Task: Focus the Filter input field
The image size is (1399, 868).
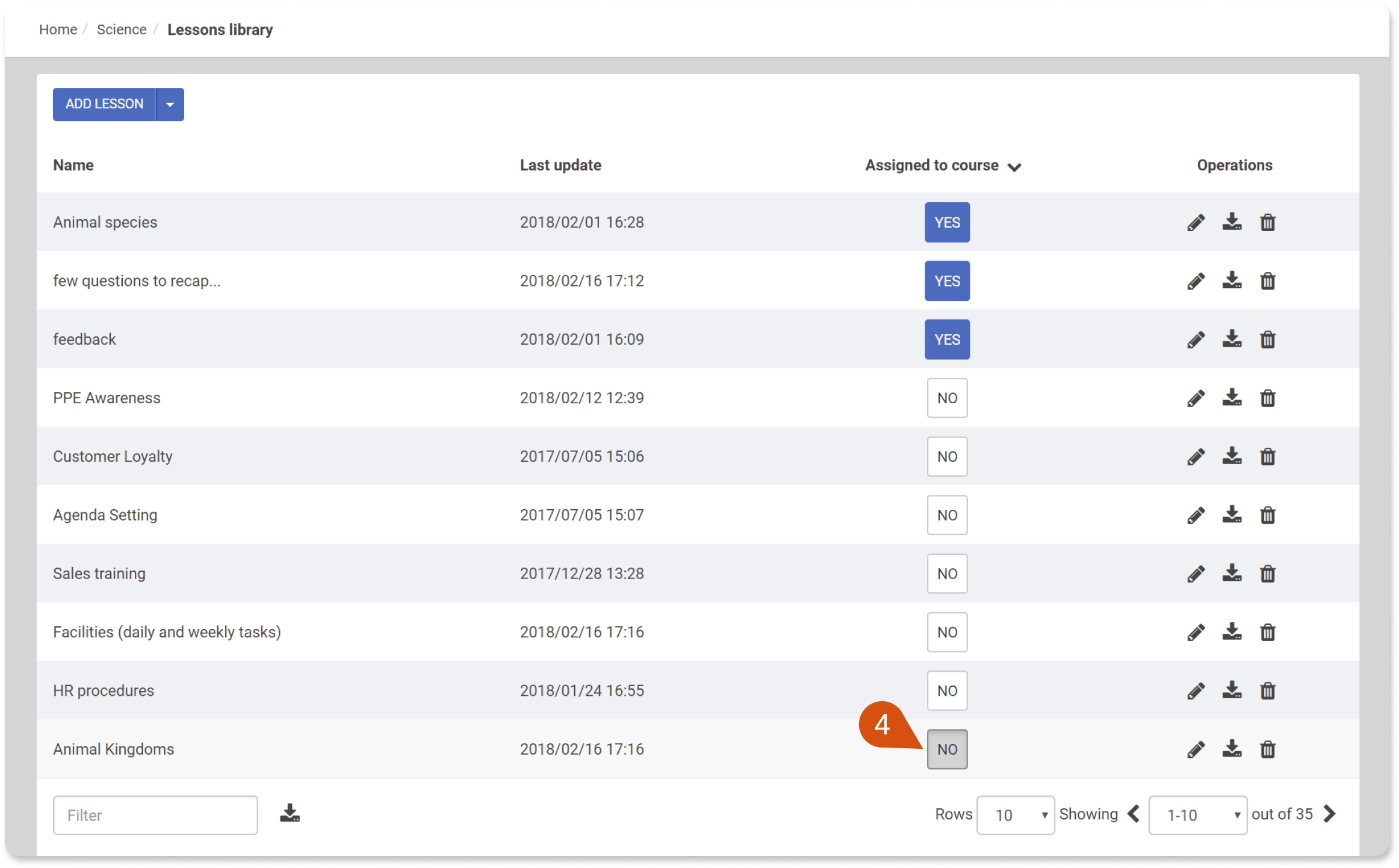Action: pos(155,815)
